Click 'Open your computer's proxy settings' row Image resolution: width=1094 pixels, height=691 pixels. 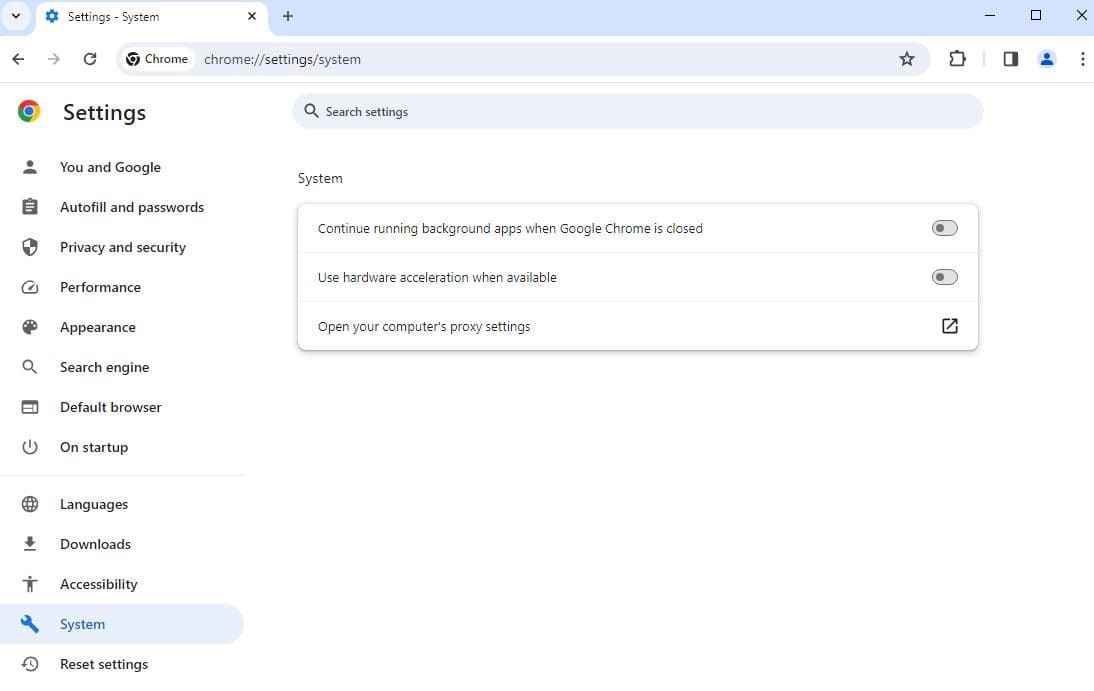[x=638, y=326]
